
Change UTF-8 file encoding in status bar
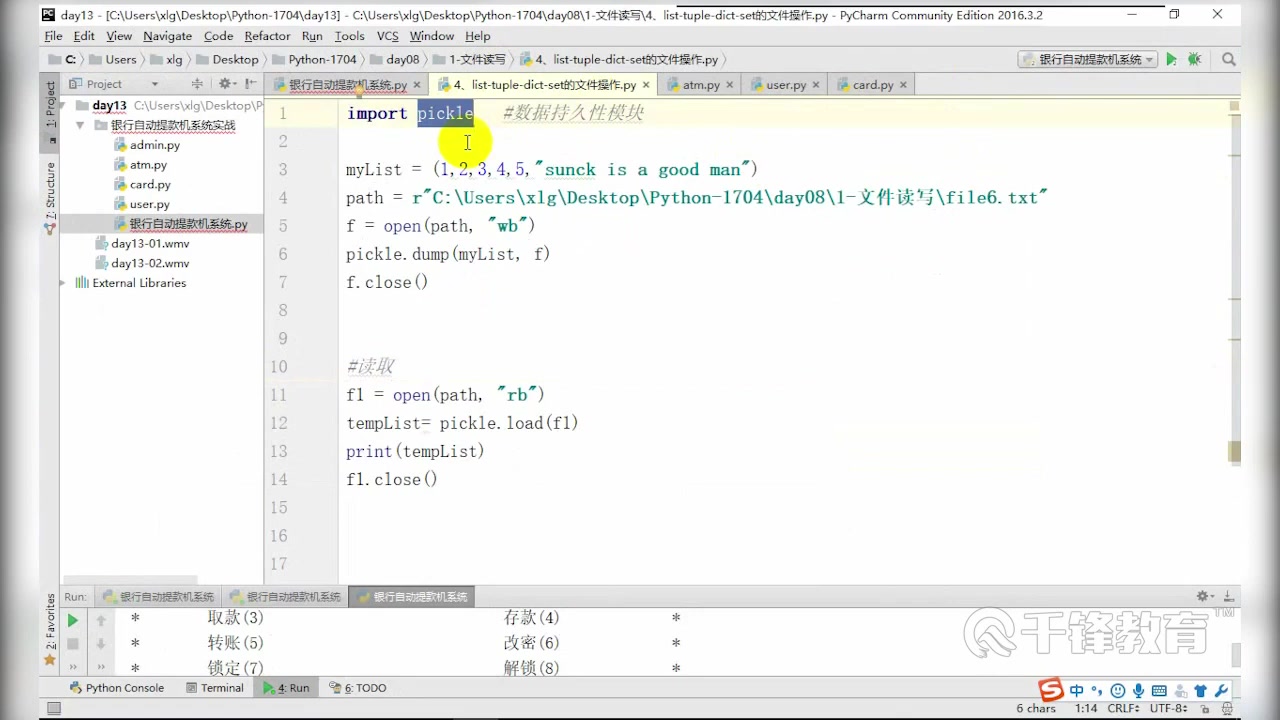point(1169,708)
